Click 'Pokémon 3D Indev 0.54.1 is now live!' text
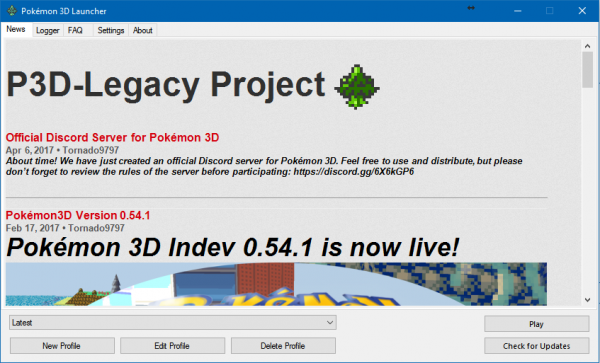The height and width of the screenshot is (363, 600). click(x=233, y=247)
